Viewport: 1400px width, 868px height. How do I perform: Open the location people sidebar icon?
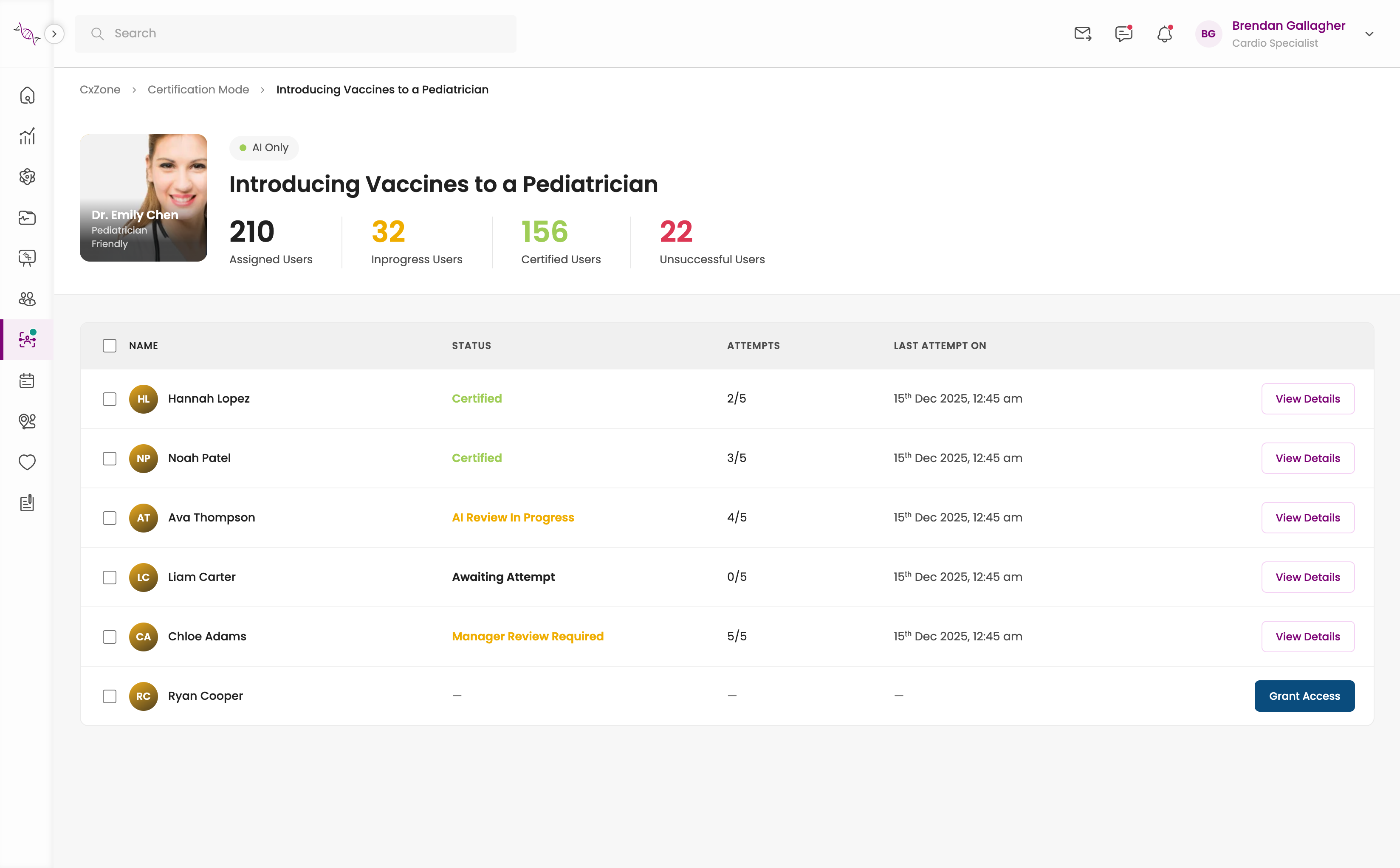[x=27, y=421]
